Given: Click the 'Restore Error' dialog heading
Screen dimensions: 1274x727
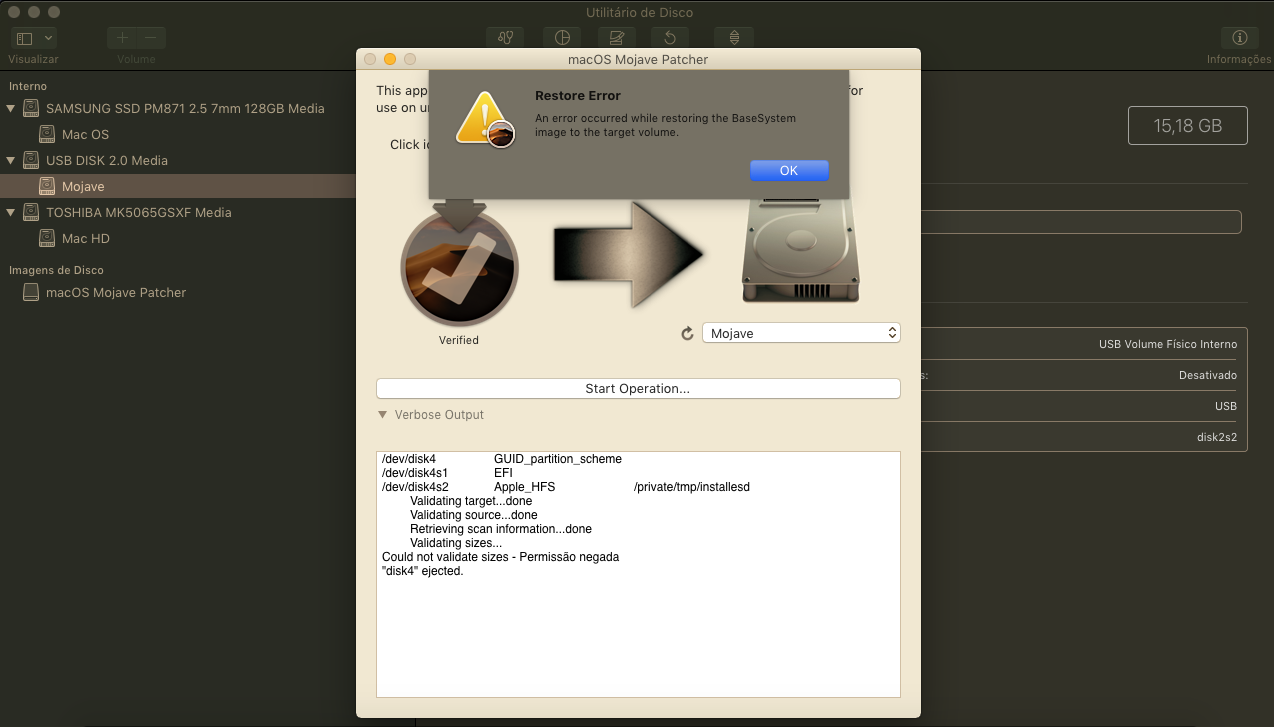Looking at the screenshot, I should coord(578,96).
